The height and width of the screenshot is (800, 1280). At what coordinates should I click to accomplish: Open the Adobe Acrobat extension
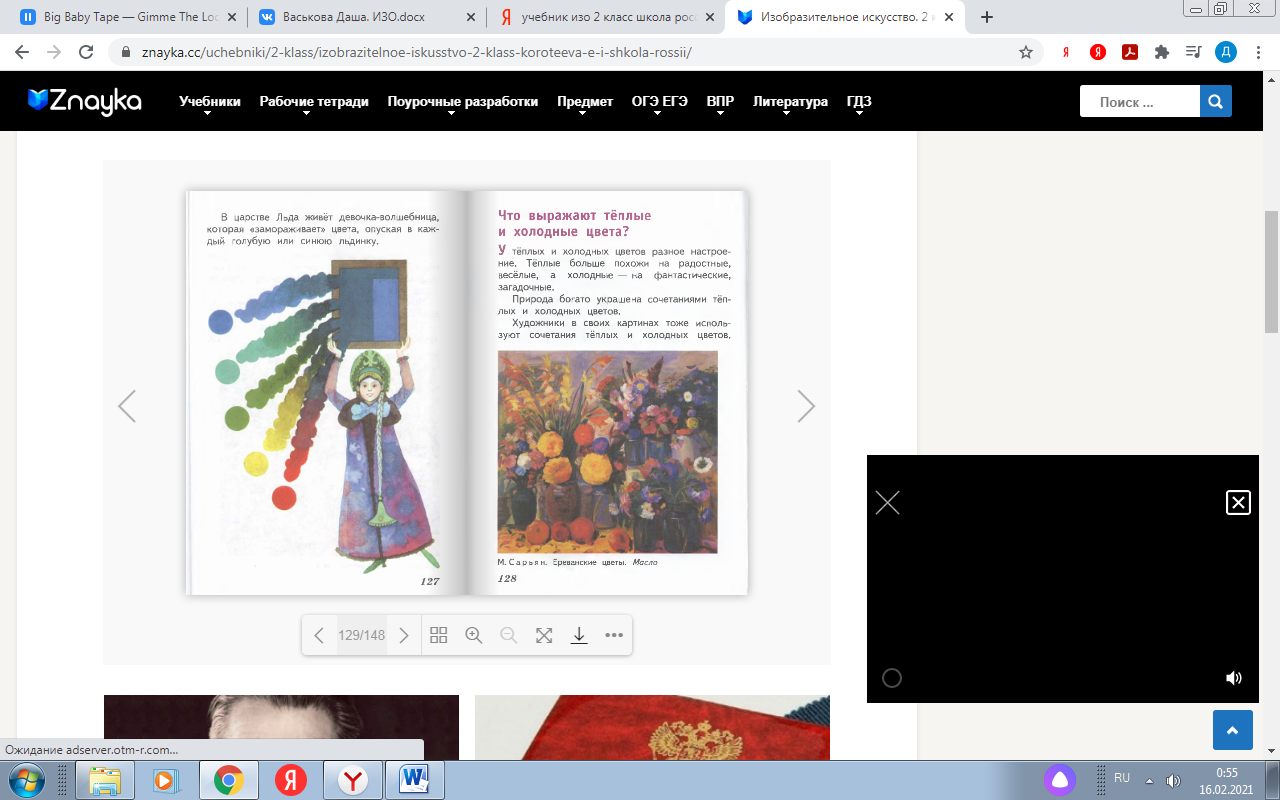[1130, 52]
